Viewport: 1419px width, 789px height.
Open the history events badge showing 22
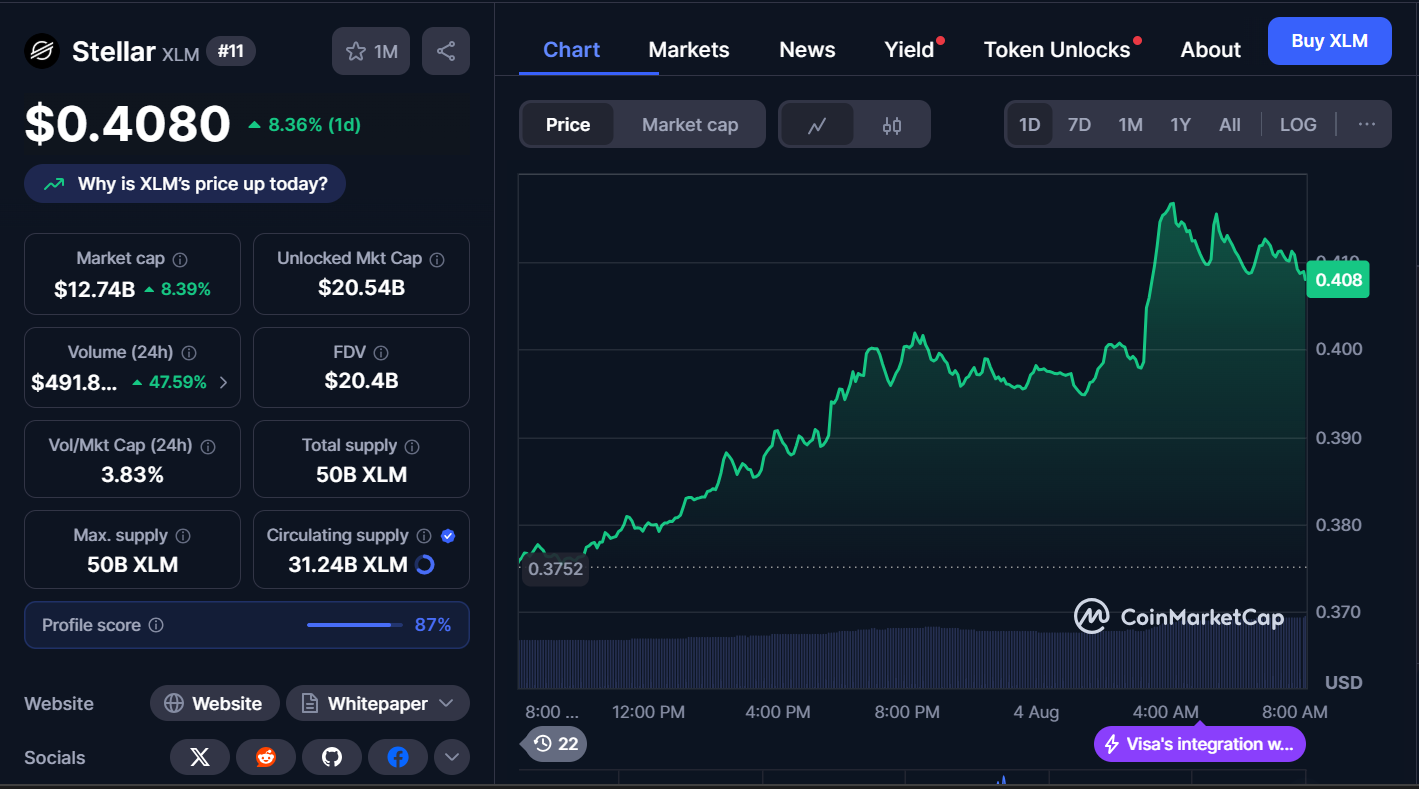pyautogui.click(x=556, y=744)
